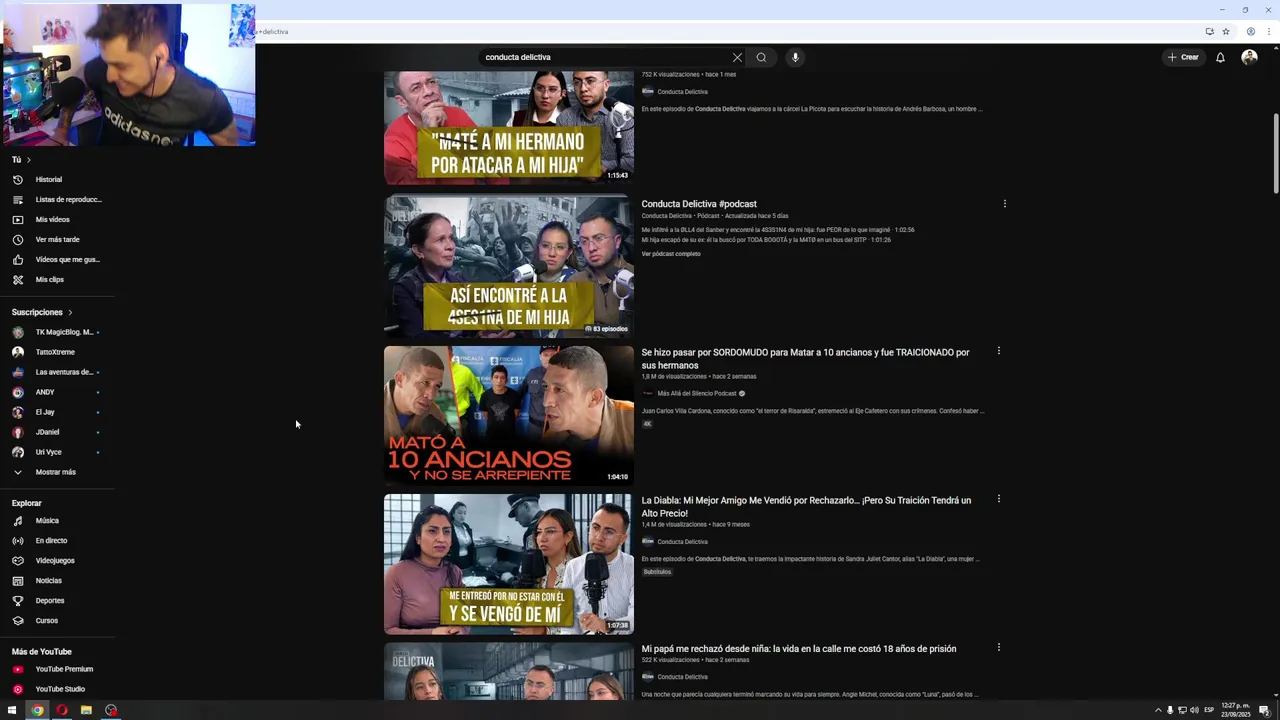Viewport: 1280px width, 720px height.
Task: Open the volume tray icon
Action: (x=1194, y=710)
